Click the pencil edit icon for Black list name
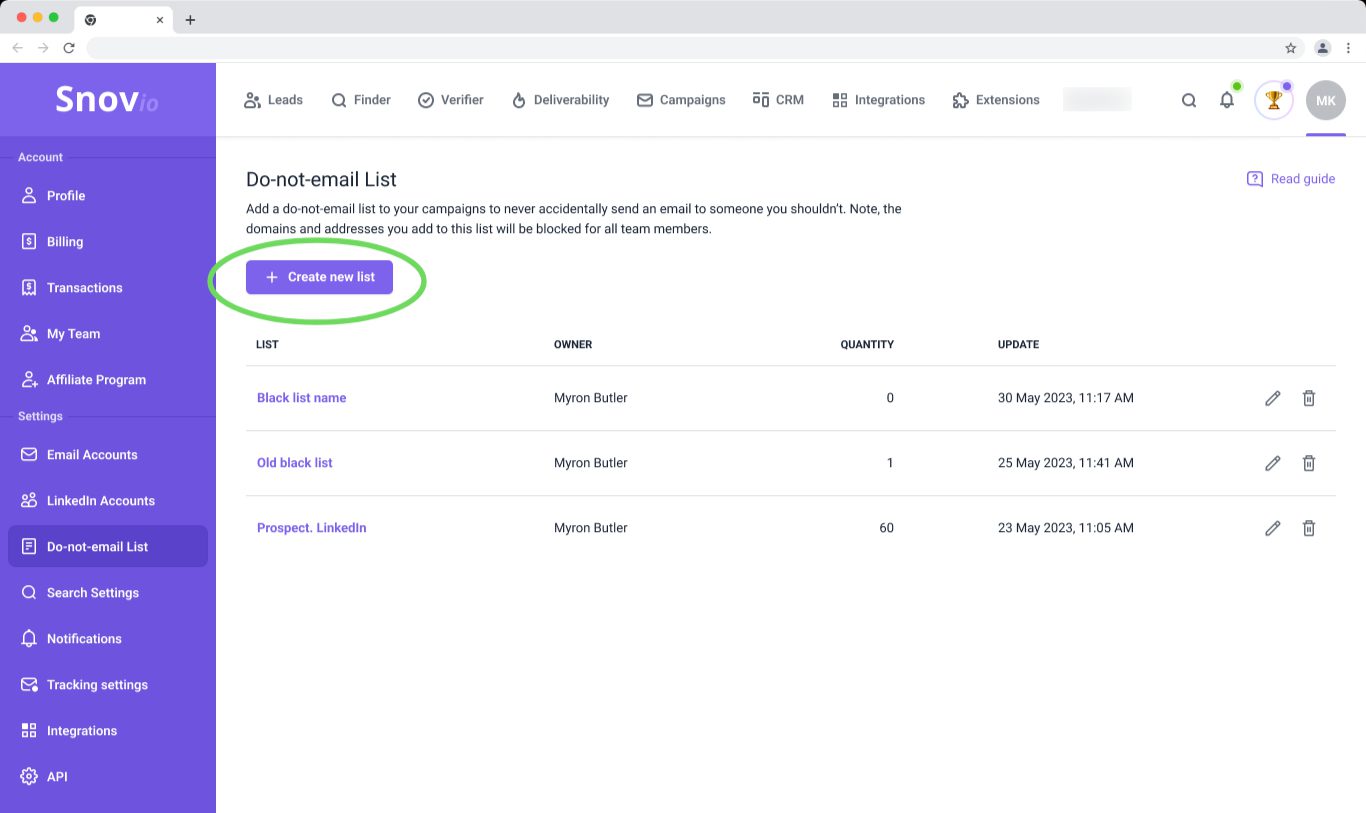This screenshot has width=1366, height=813. (x=1272, y=398)
